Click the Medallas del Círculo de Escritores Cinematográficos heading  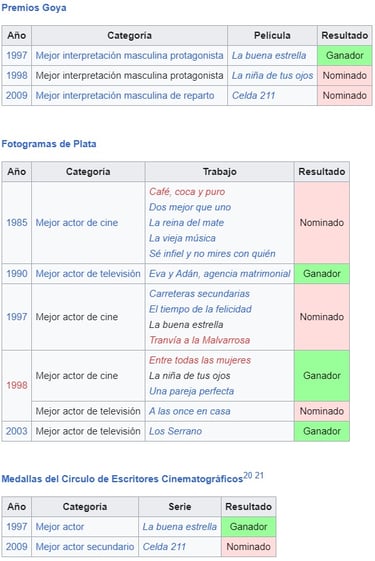[x=122, y=479]
